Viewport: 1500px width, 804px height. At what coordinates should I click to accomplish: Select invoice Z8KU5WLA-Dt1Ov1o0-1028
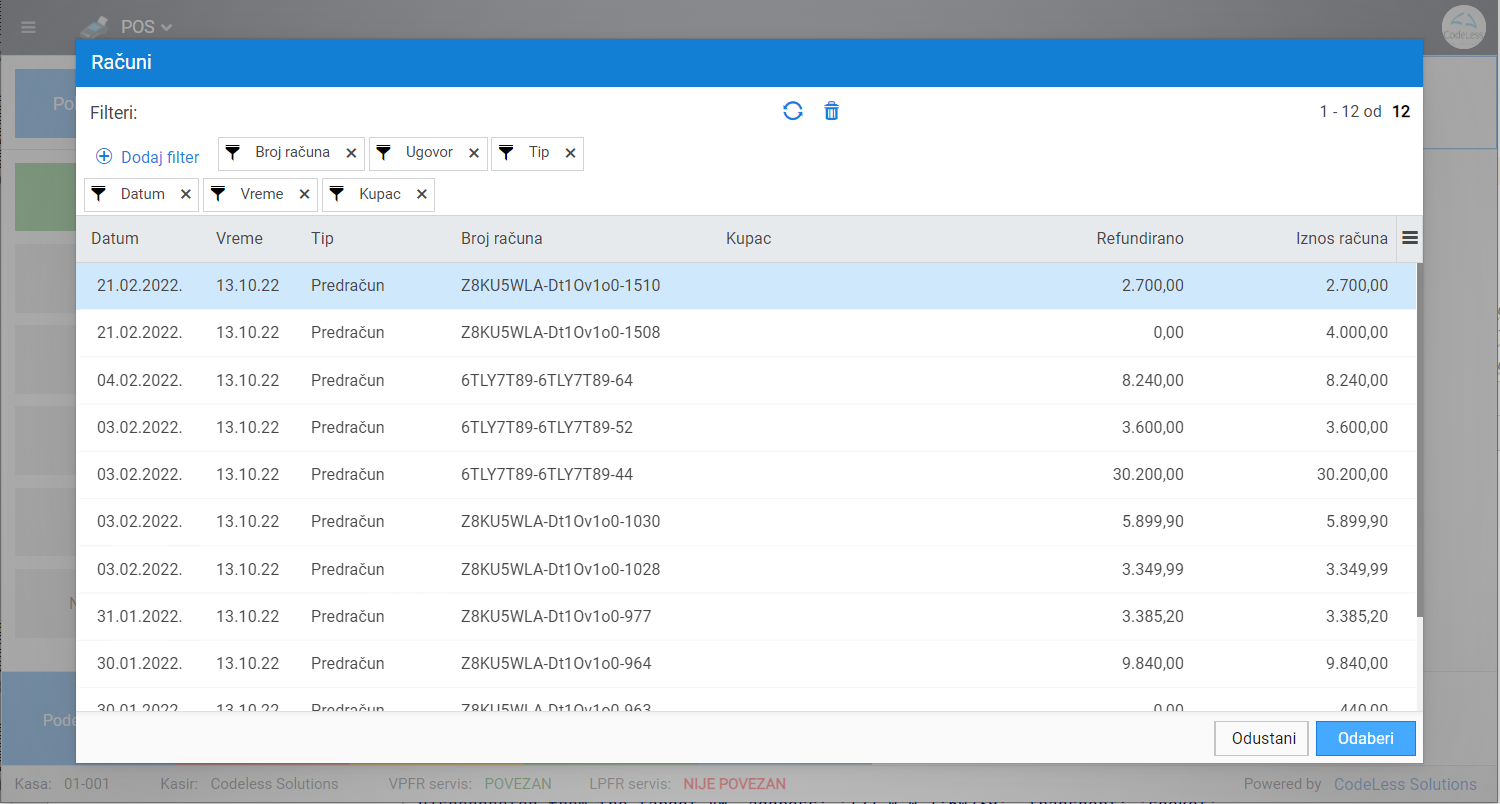point(746,569)
